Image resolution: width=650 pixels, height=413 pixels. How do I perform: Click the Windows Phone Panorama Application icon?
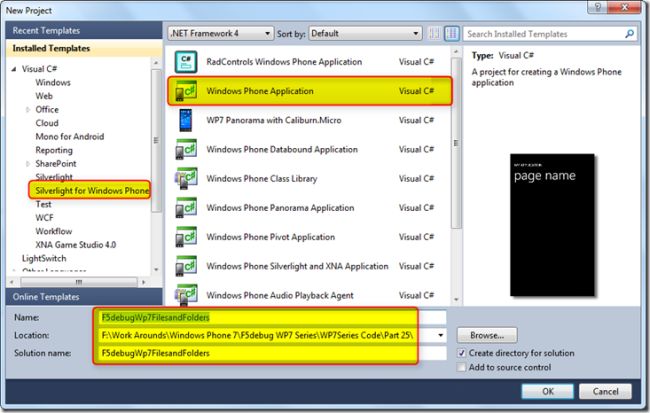coord(186,208)
